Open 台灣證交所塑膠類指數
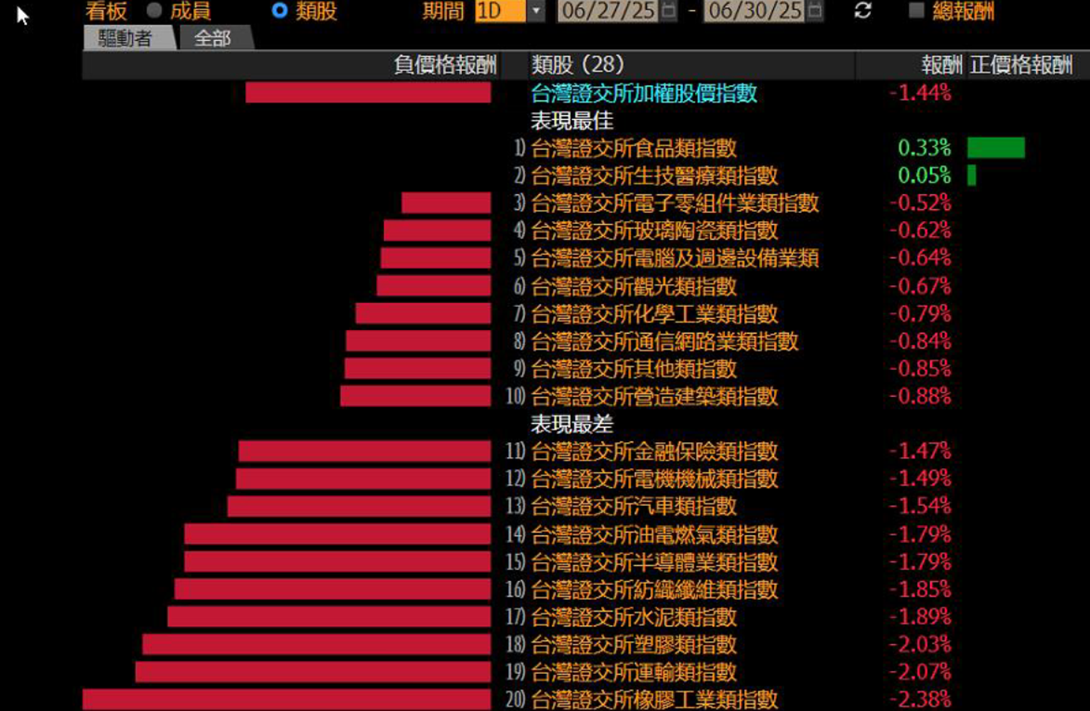1090x711 pixels. pyautogui.click(x=633, y=645)
